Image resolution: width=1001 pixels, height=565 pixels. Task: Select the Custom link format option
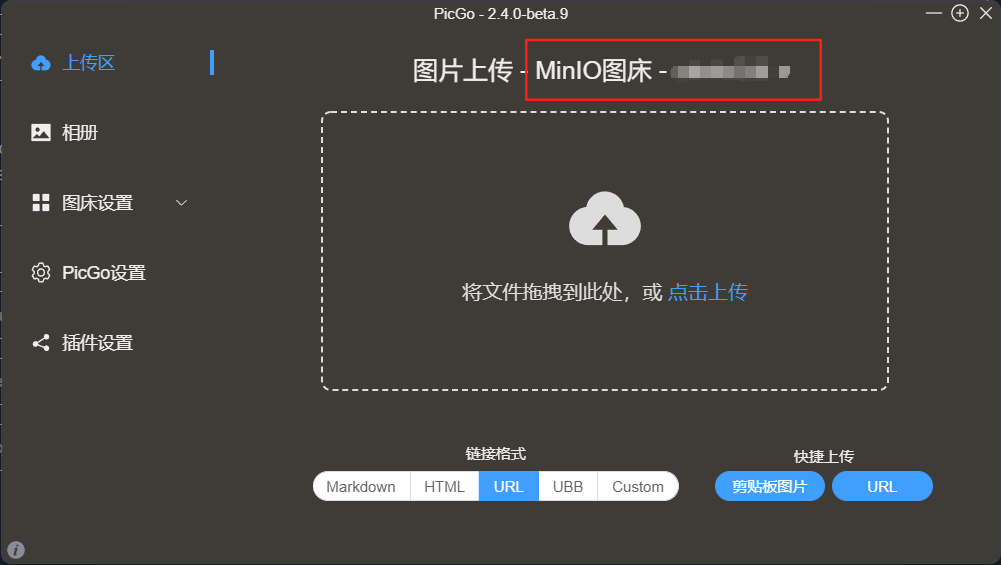coord(638,487)
